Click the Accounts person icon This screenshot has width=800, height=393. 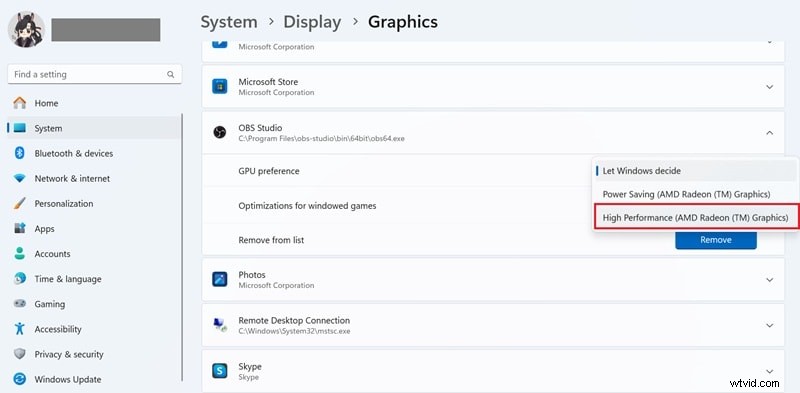(x=19, y=254)
